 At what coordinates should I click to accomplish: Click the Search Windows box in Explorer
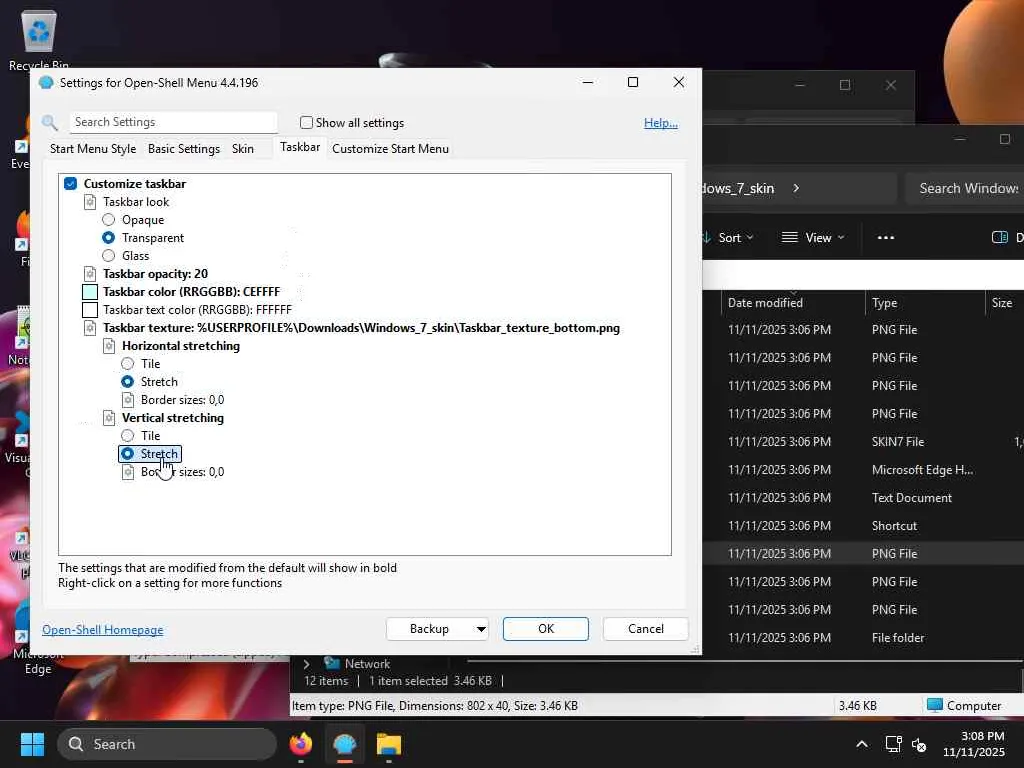tap(965, 188)
